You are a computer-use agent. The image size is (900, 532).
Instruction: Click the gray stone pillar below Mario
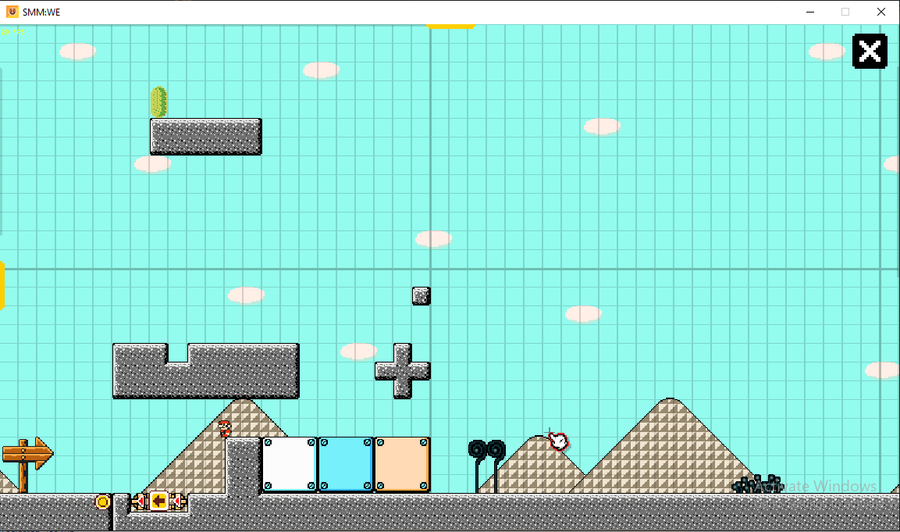243,466
